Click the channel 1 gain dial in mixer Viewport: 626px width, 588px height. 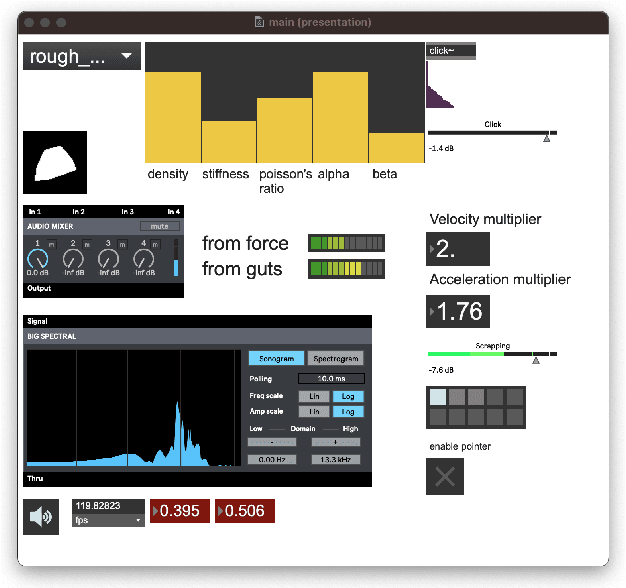[x=38, y=259]
